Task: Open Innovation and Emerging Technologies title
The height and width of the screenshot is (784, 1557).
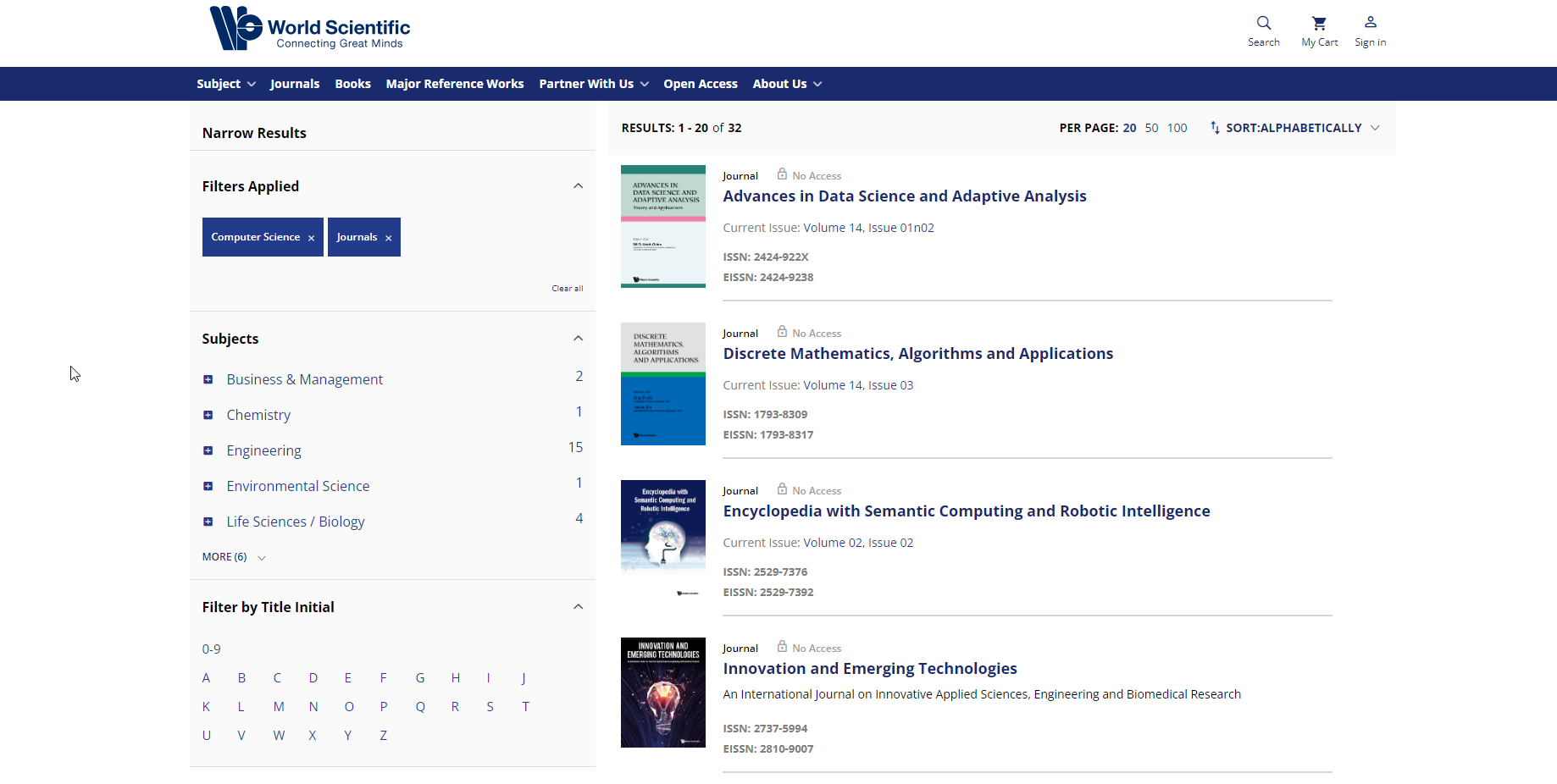Action: [869, 669]
